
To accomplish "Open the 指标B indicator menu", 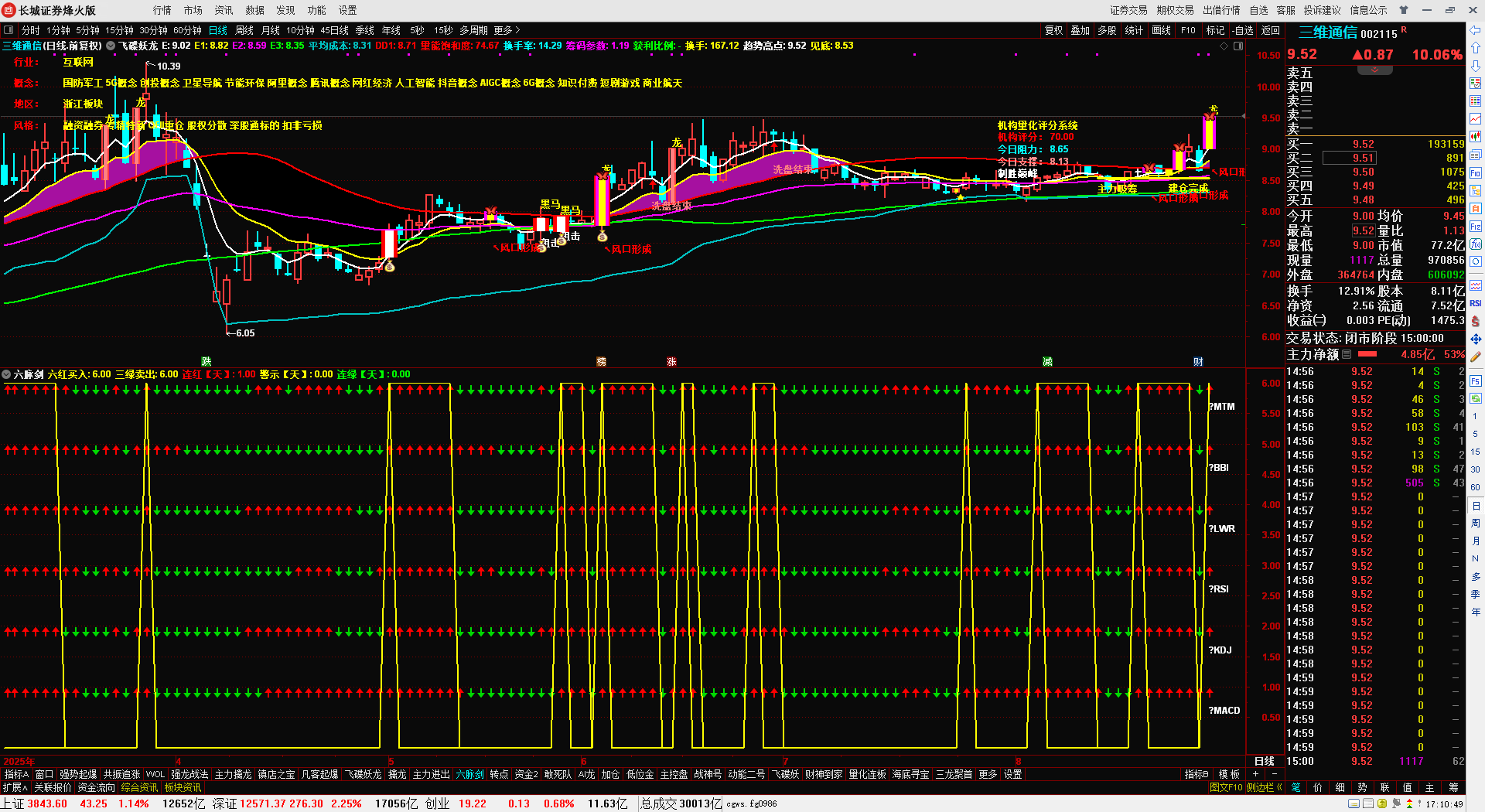I will click(1197, 774).
